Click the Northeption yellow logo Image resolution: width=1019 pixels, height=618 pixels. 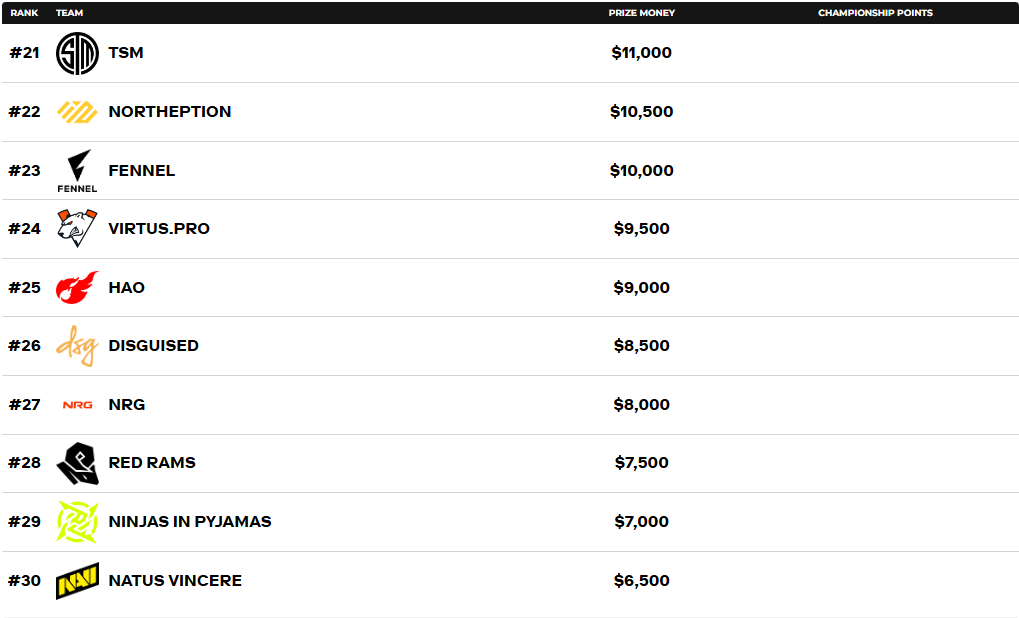pyautogui.click(x=77, y=112)
